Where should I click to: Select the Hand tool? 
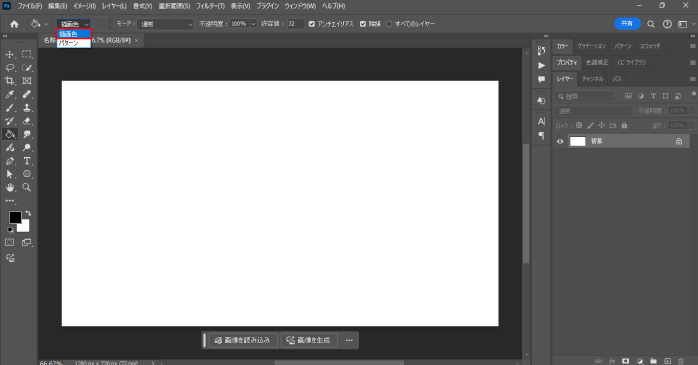[x=9, y=187]
